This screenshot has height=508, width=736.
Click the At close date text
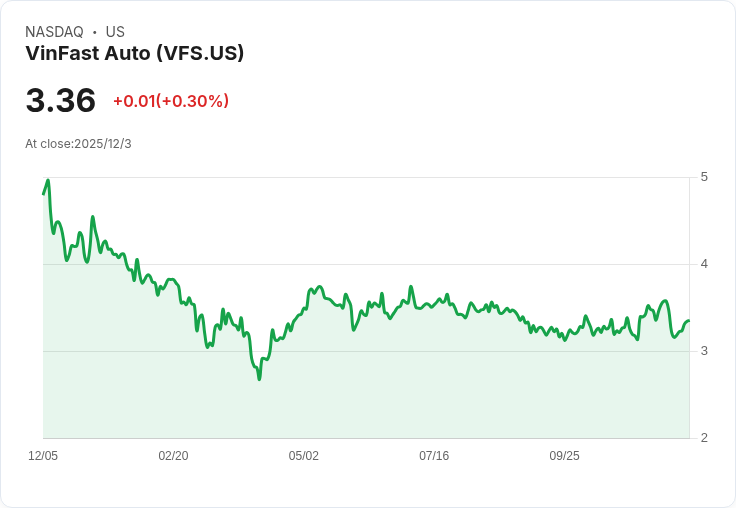tap(78, 144)
